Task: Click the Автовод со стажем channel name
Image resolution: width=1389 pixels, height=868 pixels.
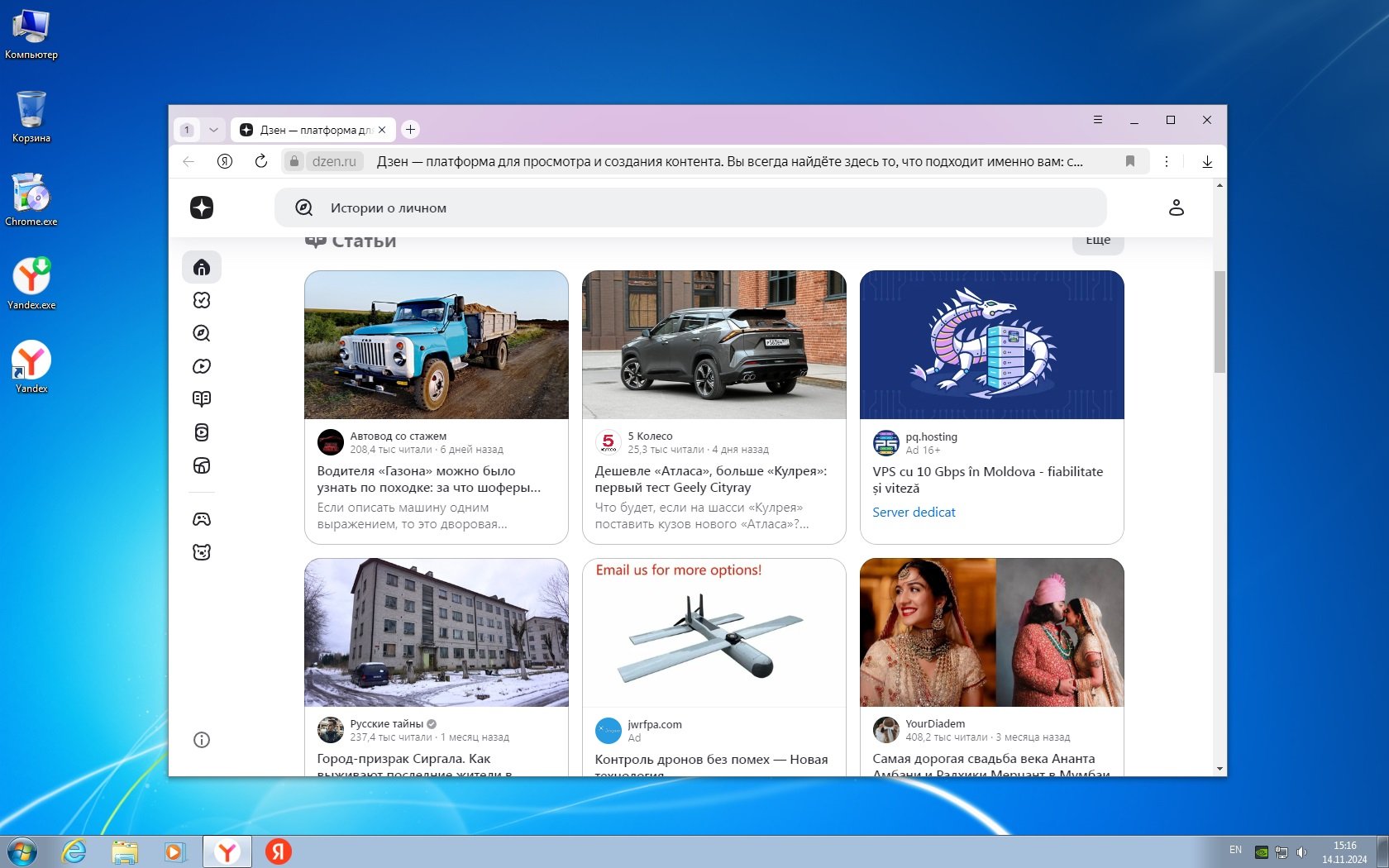Action: tap(398, 436)
